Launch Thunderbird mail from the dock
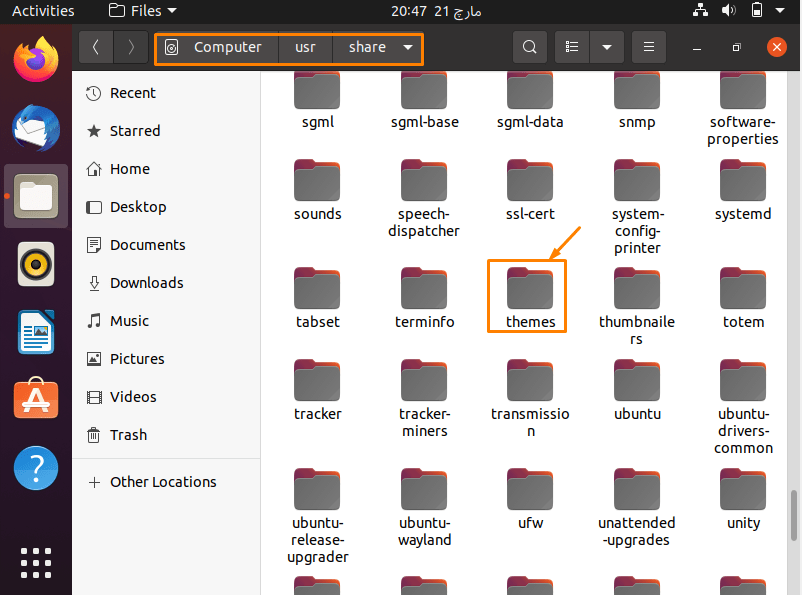 tap(35, 128)
